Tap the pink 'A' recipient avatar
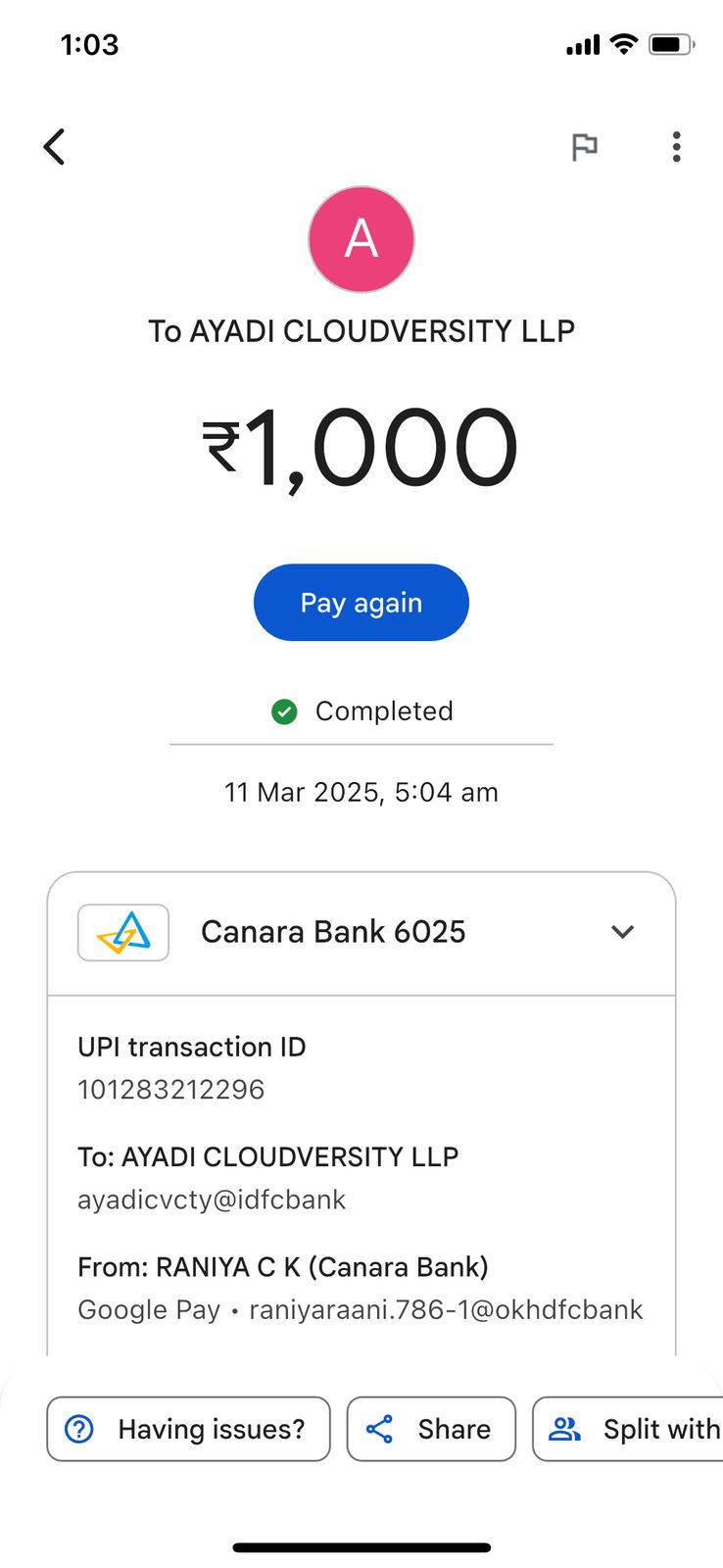This screenshot has height=1568, width=723. click(361, 239)
